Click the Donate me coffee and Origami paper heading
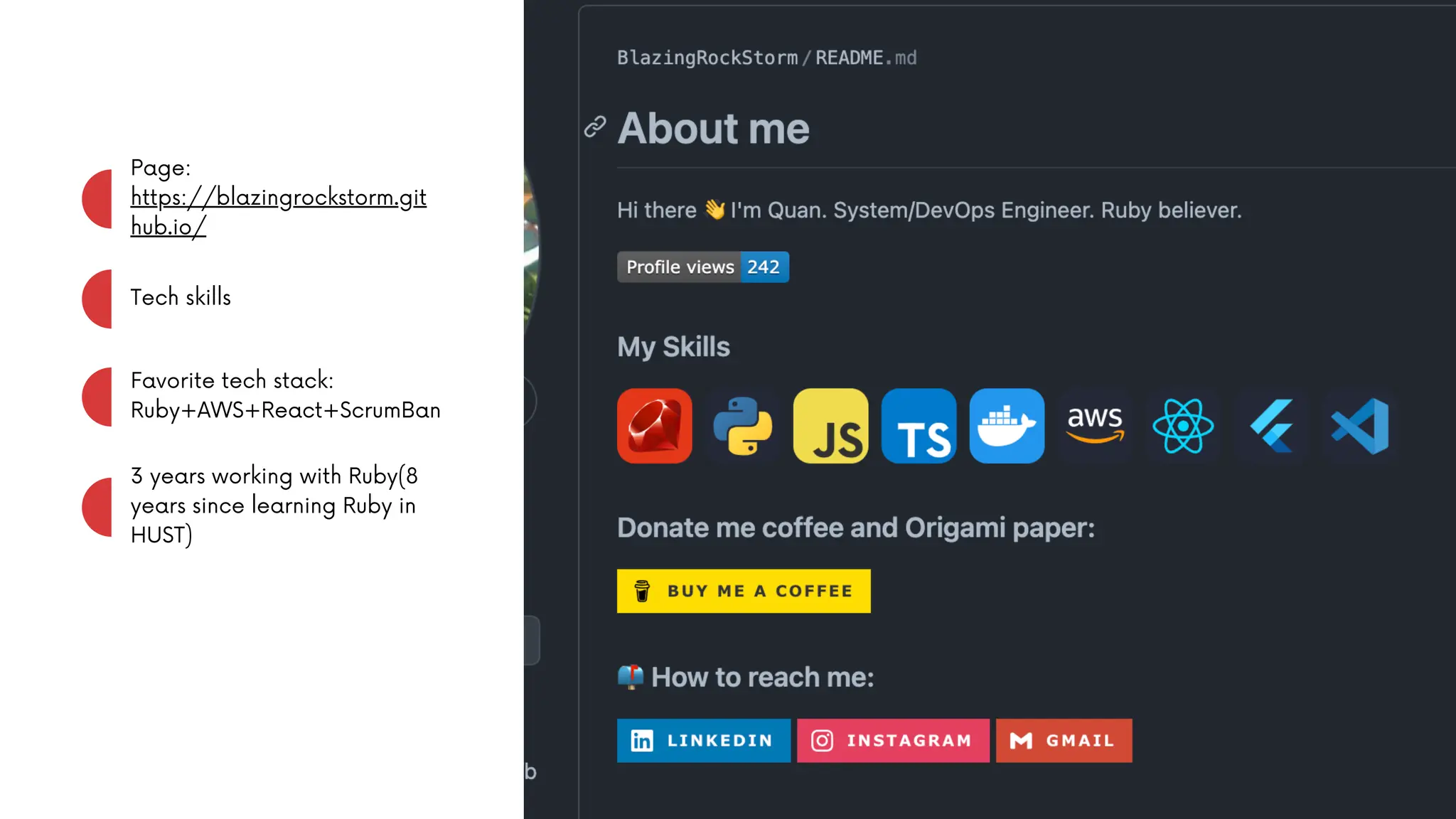 pyautogui.click(x=856, y=528)
